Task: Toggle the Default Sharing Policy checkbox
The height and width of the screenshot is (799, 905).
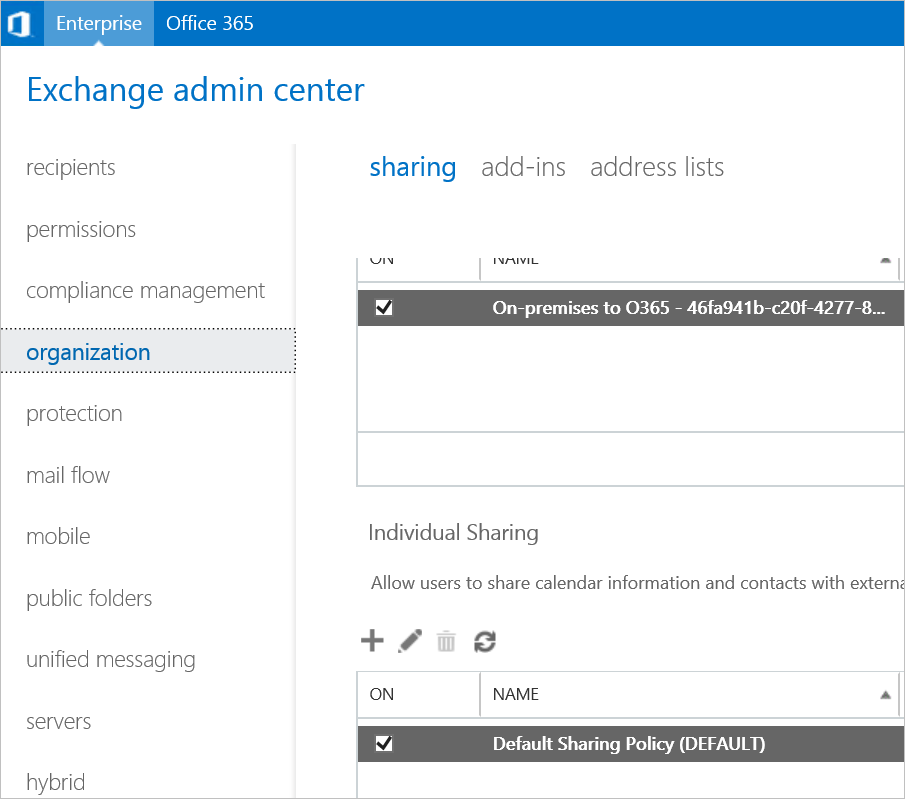Action: (384, 743)
